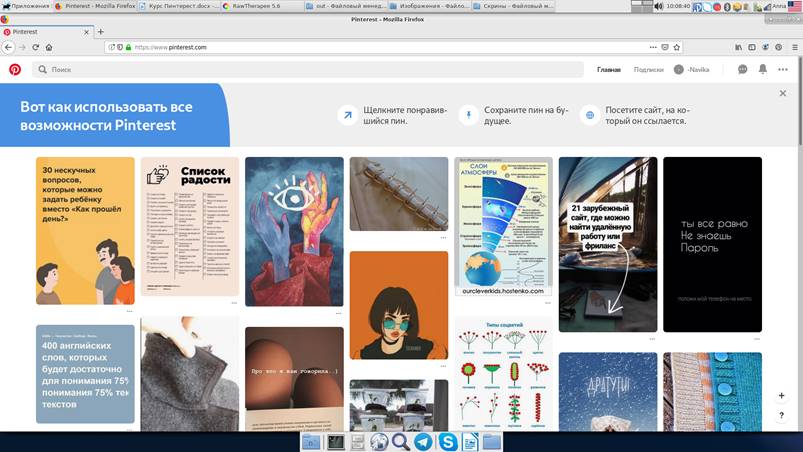Switch to the Подписки tab
Screen dimensions: 803x452
coord(648,70)
